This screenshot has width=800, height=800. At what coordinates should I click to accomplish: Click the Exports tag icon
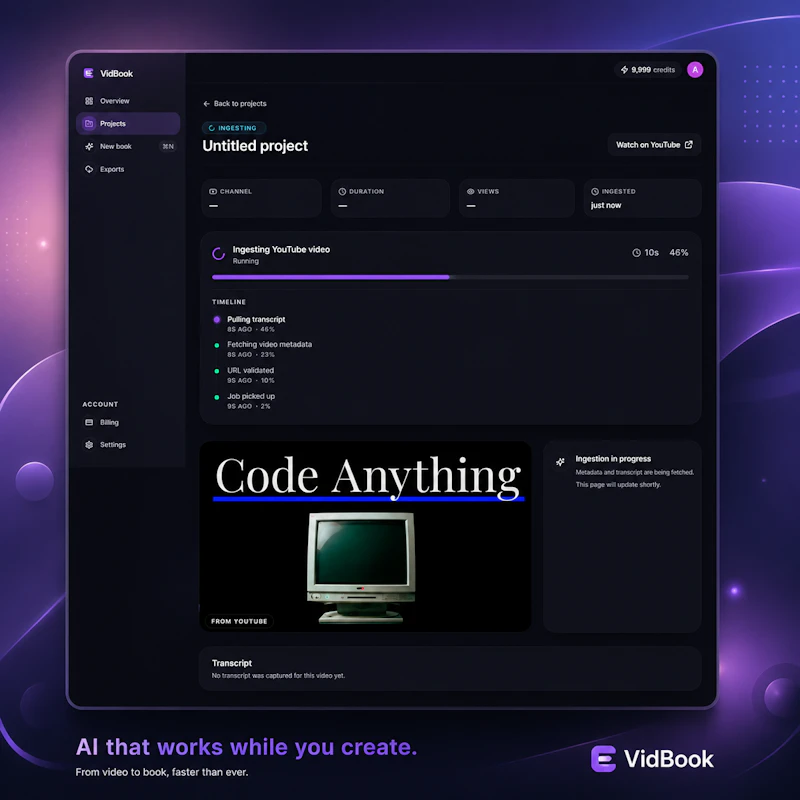[89, 169]
